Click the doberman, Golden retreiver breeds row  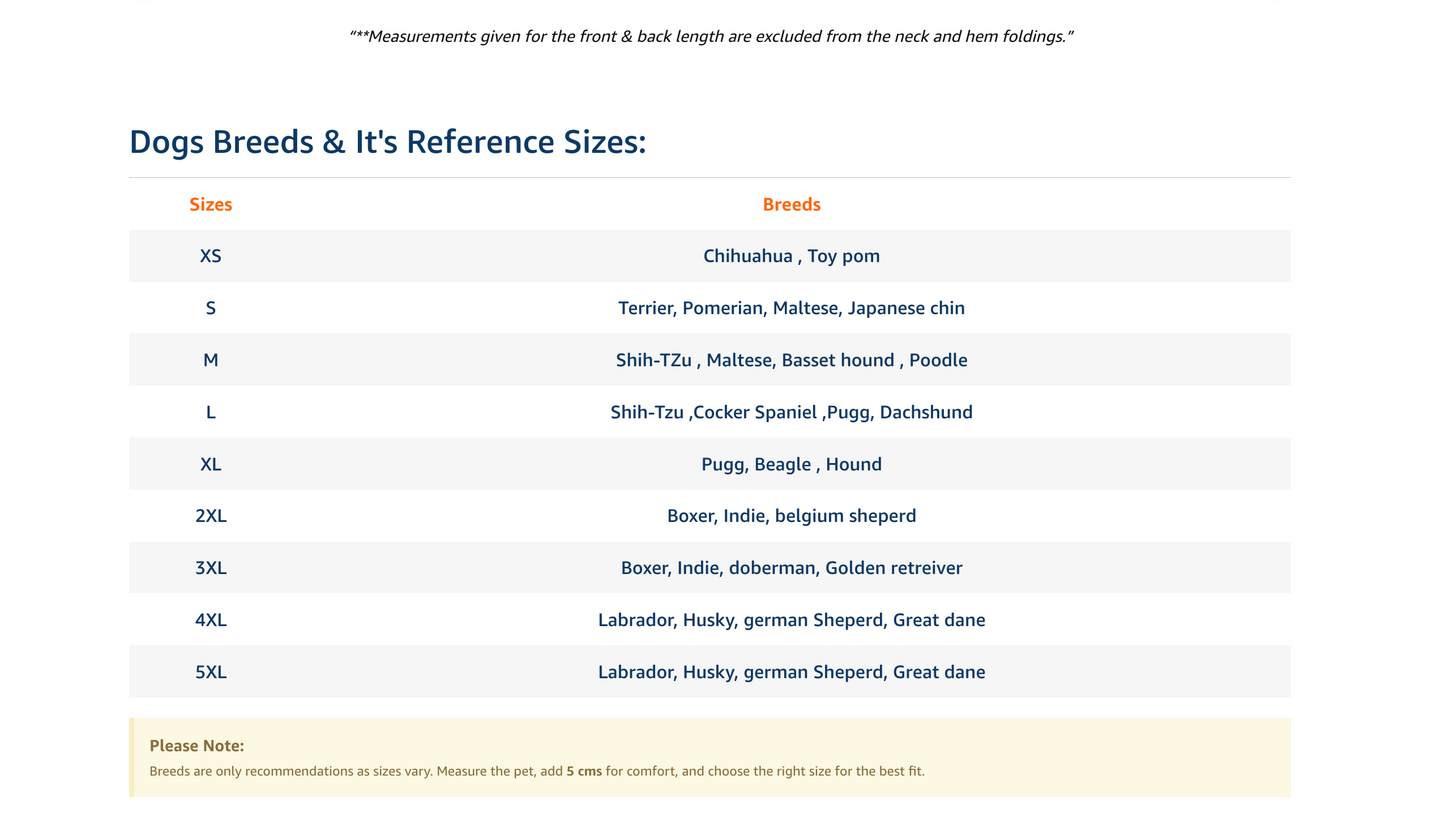[791, 568]
